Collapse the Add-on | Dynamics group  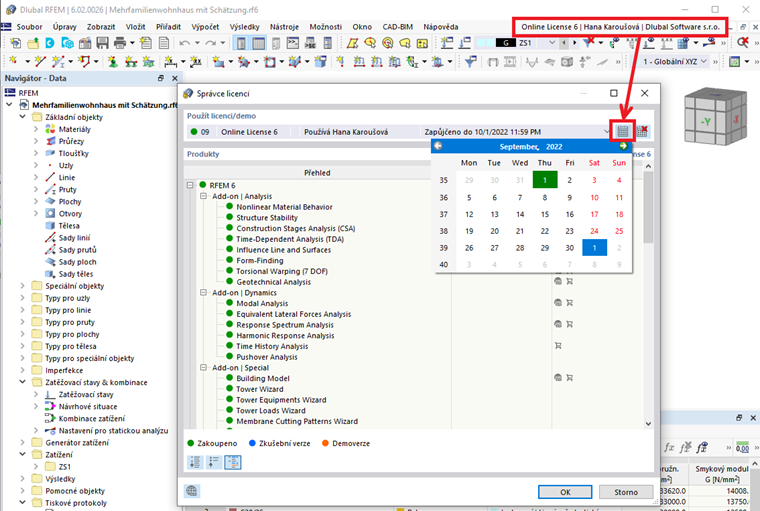(204, 292)
